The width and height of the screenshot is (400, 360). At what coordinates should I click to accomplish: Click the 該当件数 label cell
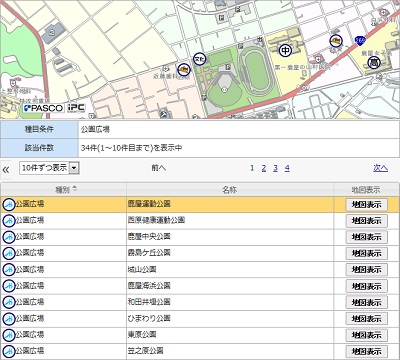pos(39,148)
